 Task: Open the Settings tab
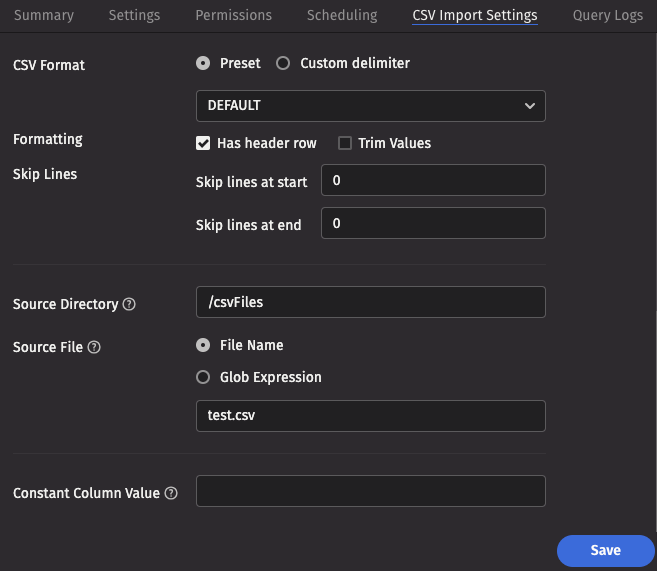pos(134,15)
